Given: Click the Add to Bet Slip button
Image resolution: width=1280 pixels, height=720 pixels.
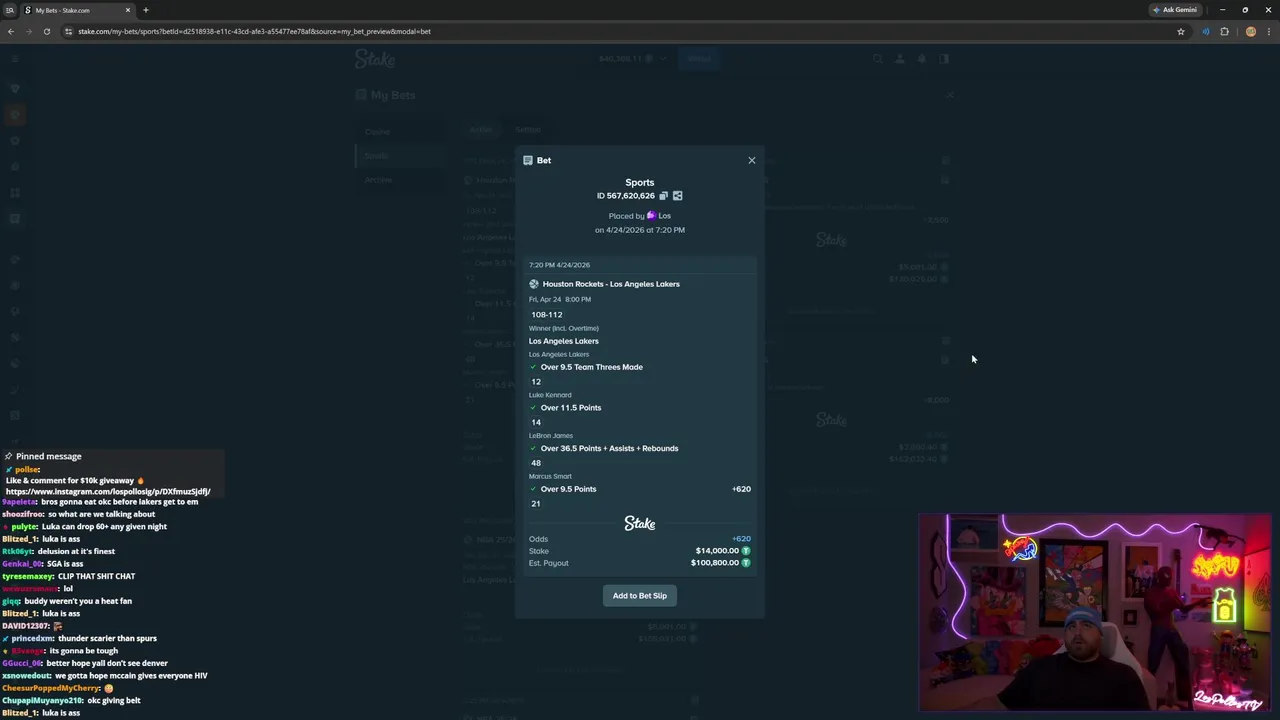Looking at the screenshot, I should coord(640,595).
